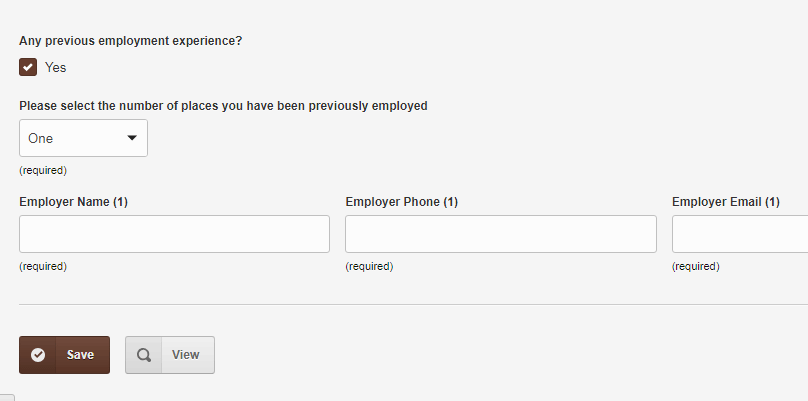Click the dropdown arrow beside "One"
The height and width of the screenshot is (401, 808).
tap(132, 138)
